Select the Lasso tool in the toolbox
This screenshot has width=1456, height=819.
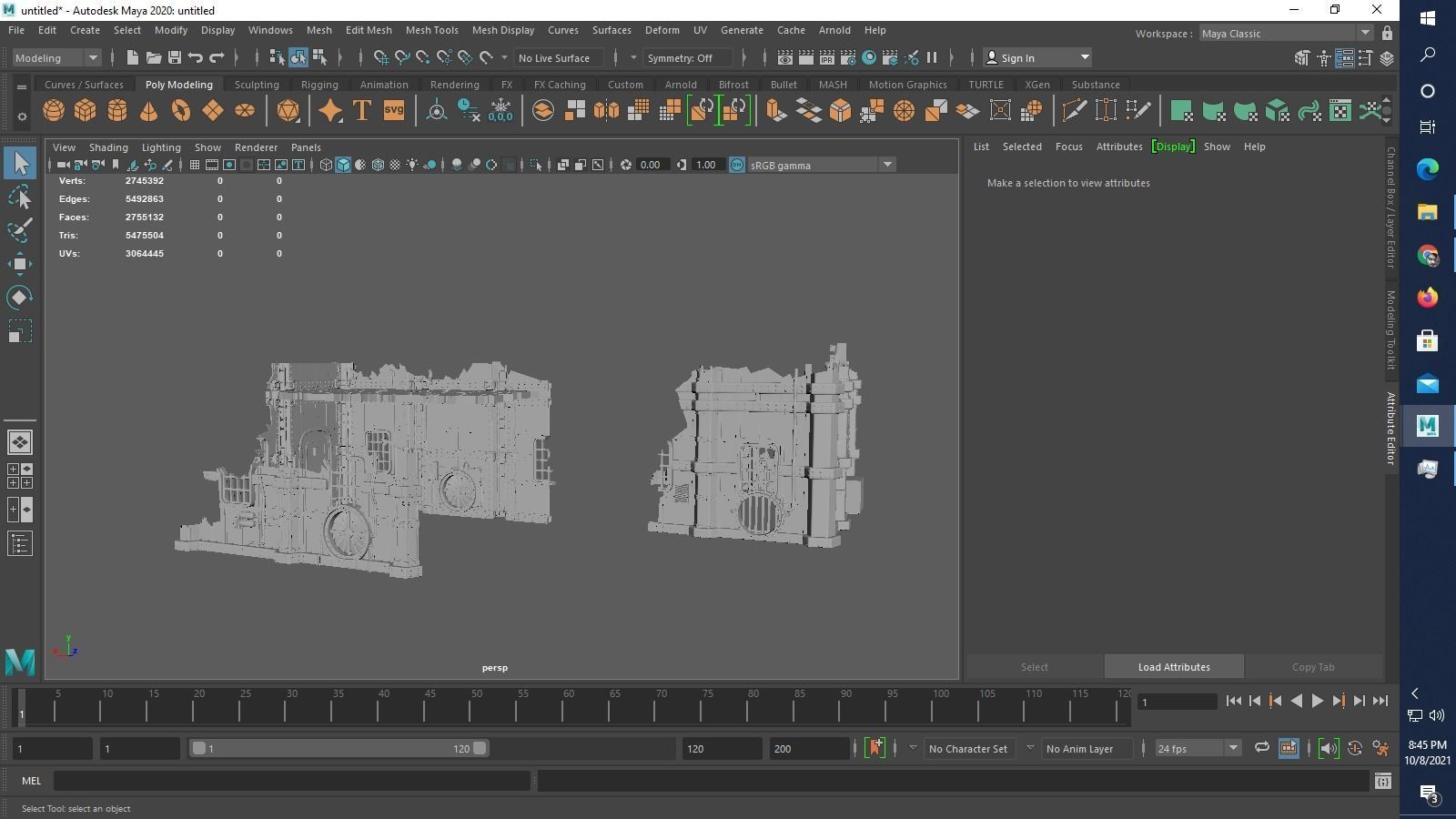[x=20, y=197]
